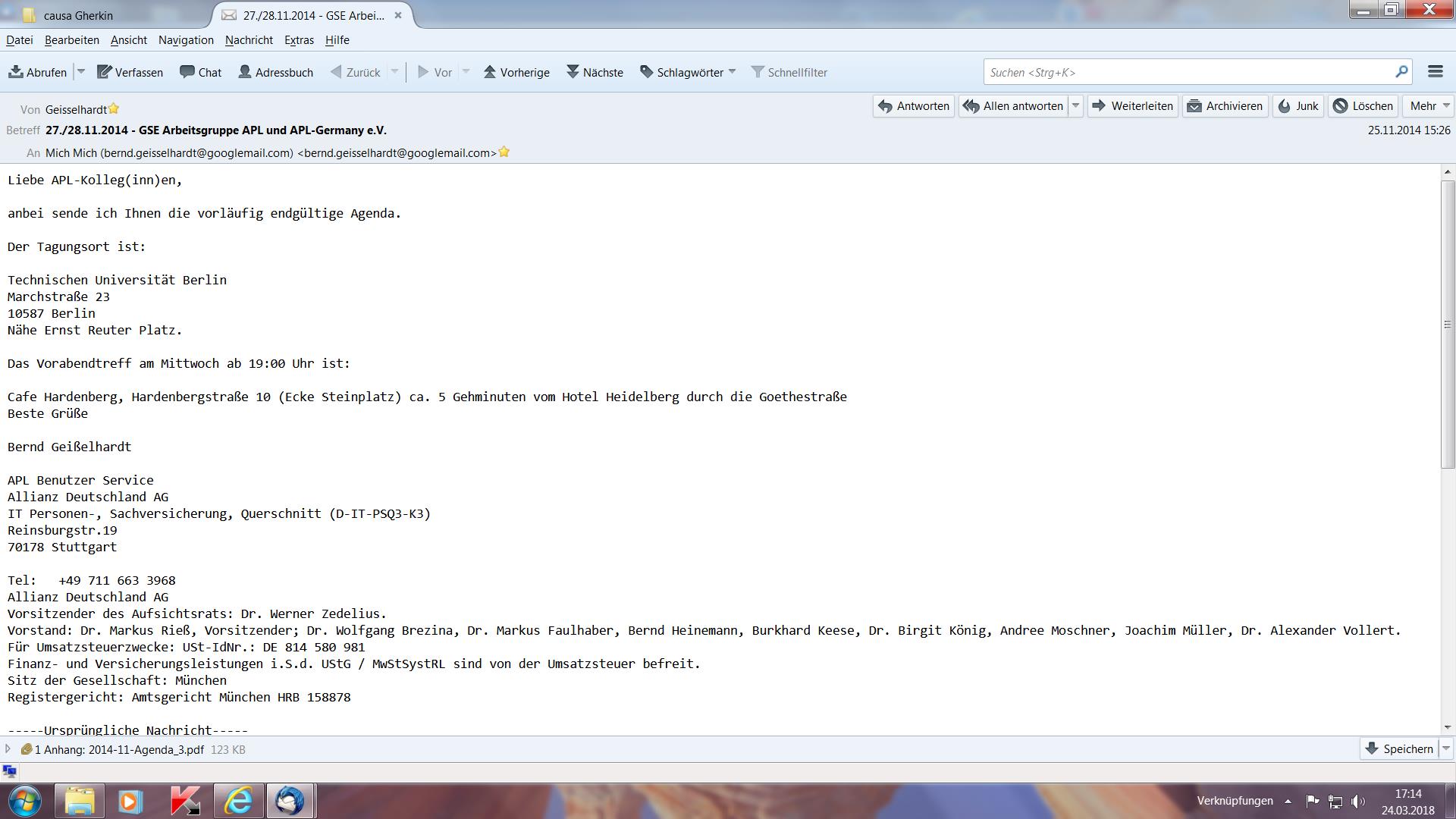Click the message body vertical scrollbar

tap(1447, 324)
